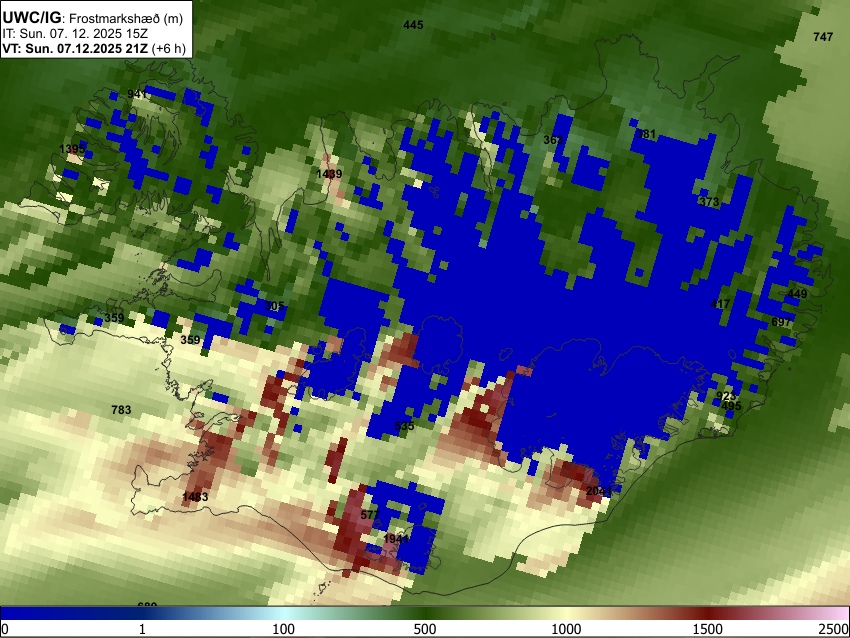Image resolution: width=850 pixels, height=638 pixels.
Task: Click the map value label 535
Action: [x=404, y=426]
